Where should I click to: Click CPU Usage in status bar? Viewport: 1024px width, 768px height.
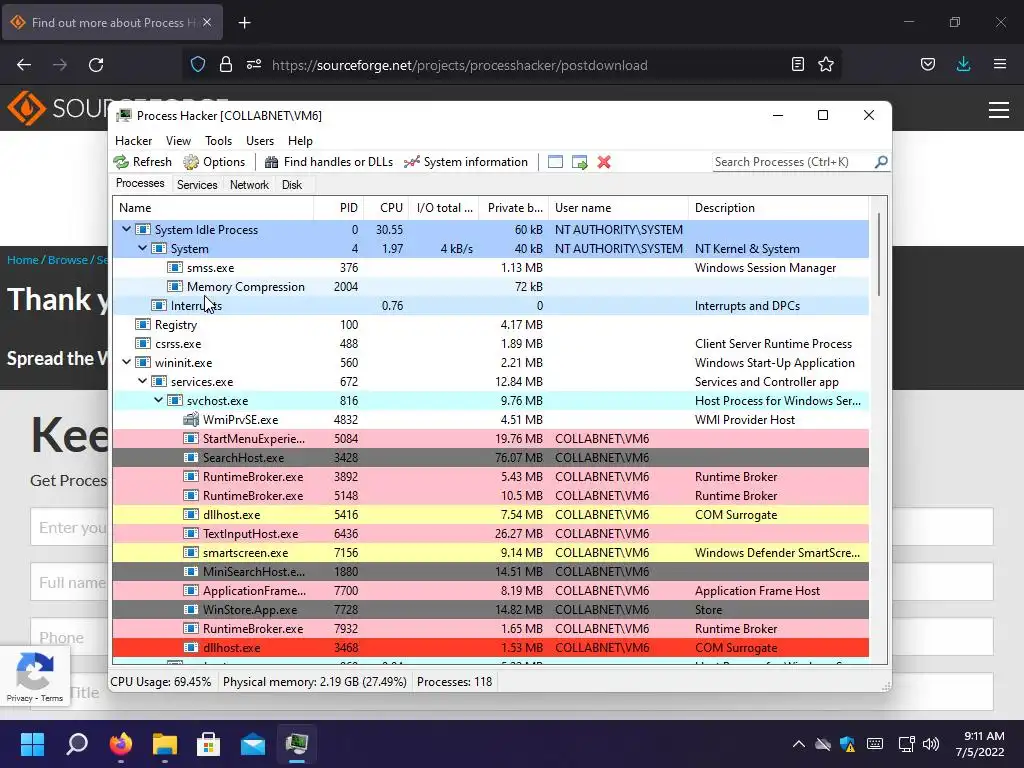(161, 682)
